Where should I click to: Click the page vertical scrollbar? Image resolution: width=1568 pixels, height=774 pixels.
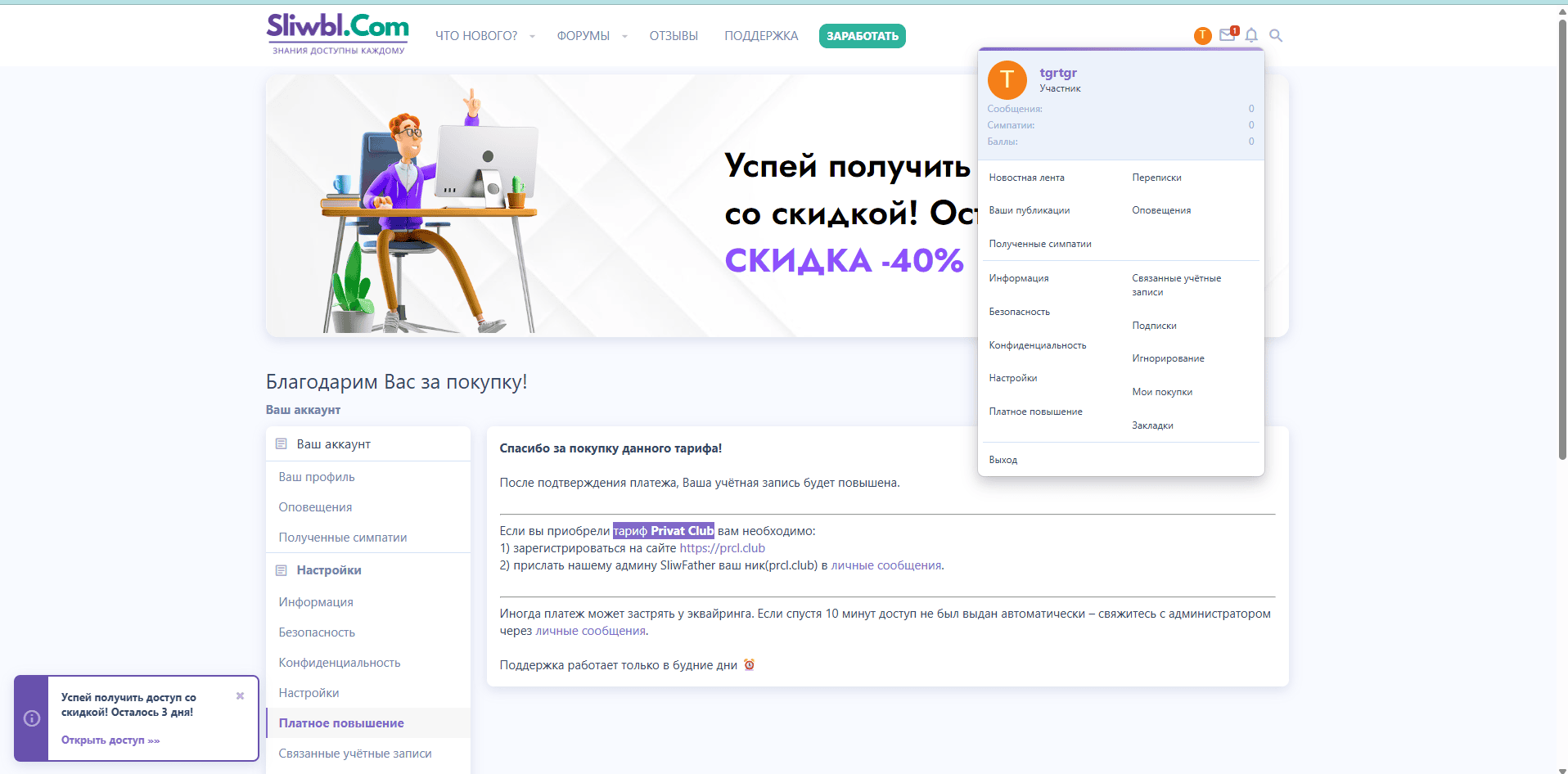click(x=1561, y=245)
